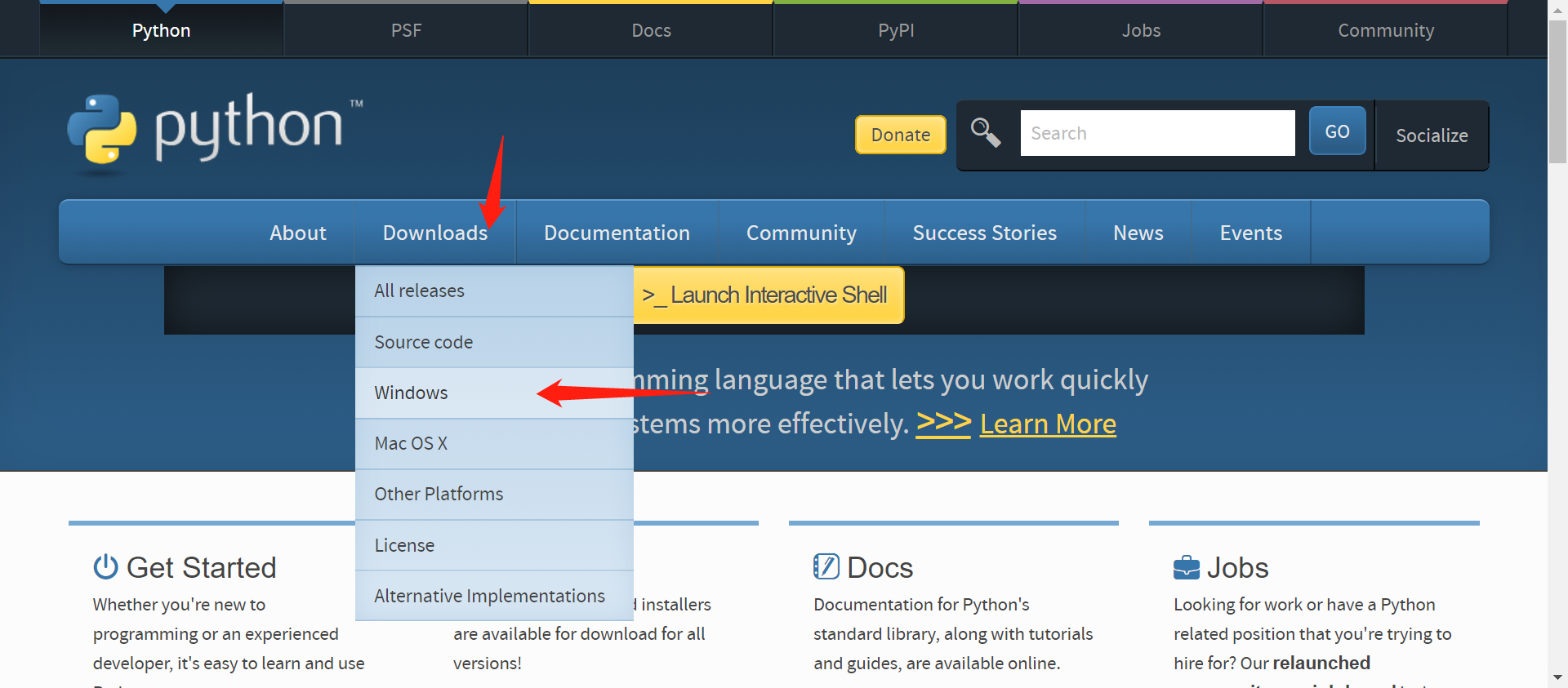This screenshot has height=688, width=1568.
Task: Switch to the PSF top tab
Action: (x=406, y=30)
